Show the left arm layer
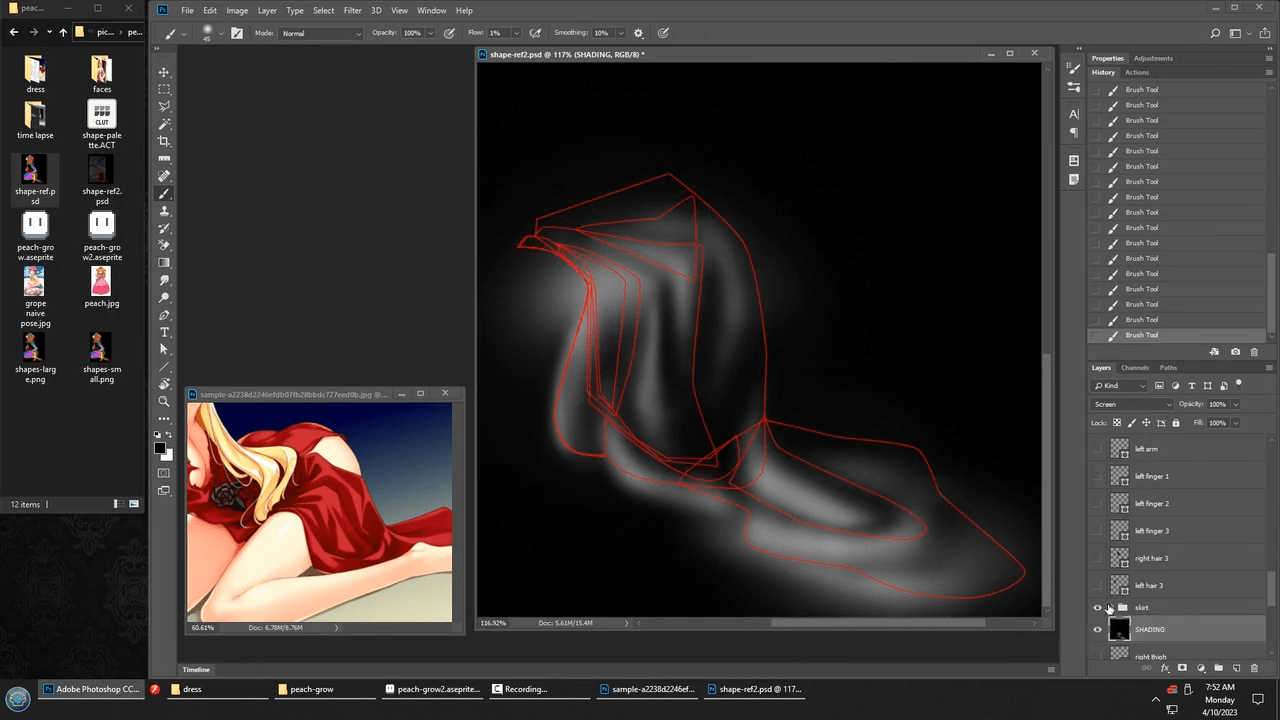This screenshot has width=1280, height=720. pyautogui.click(x=1097, y=449)
